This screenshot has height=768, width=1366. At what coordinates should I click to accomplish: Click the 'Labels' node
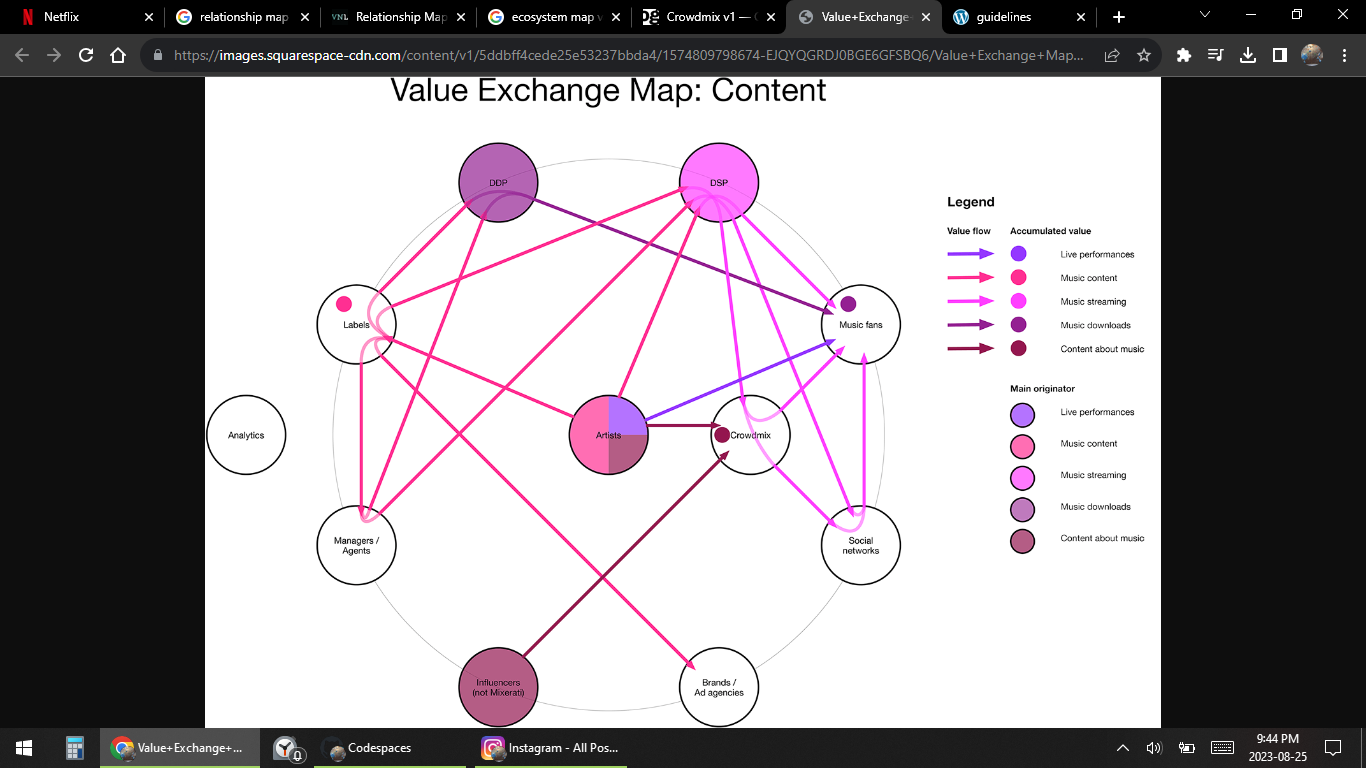click(357, 324)
